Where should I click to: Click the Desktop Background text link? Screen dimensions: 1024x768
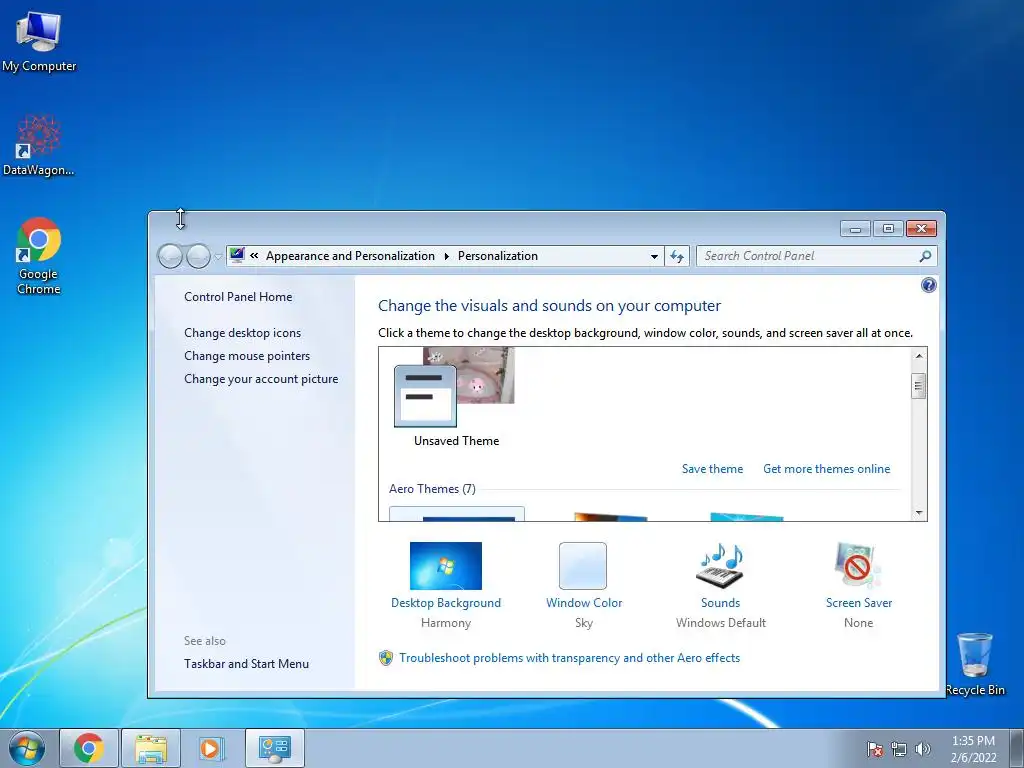point(445,603)
